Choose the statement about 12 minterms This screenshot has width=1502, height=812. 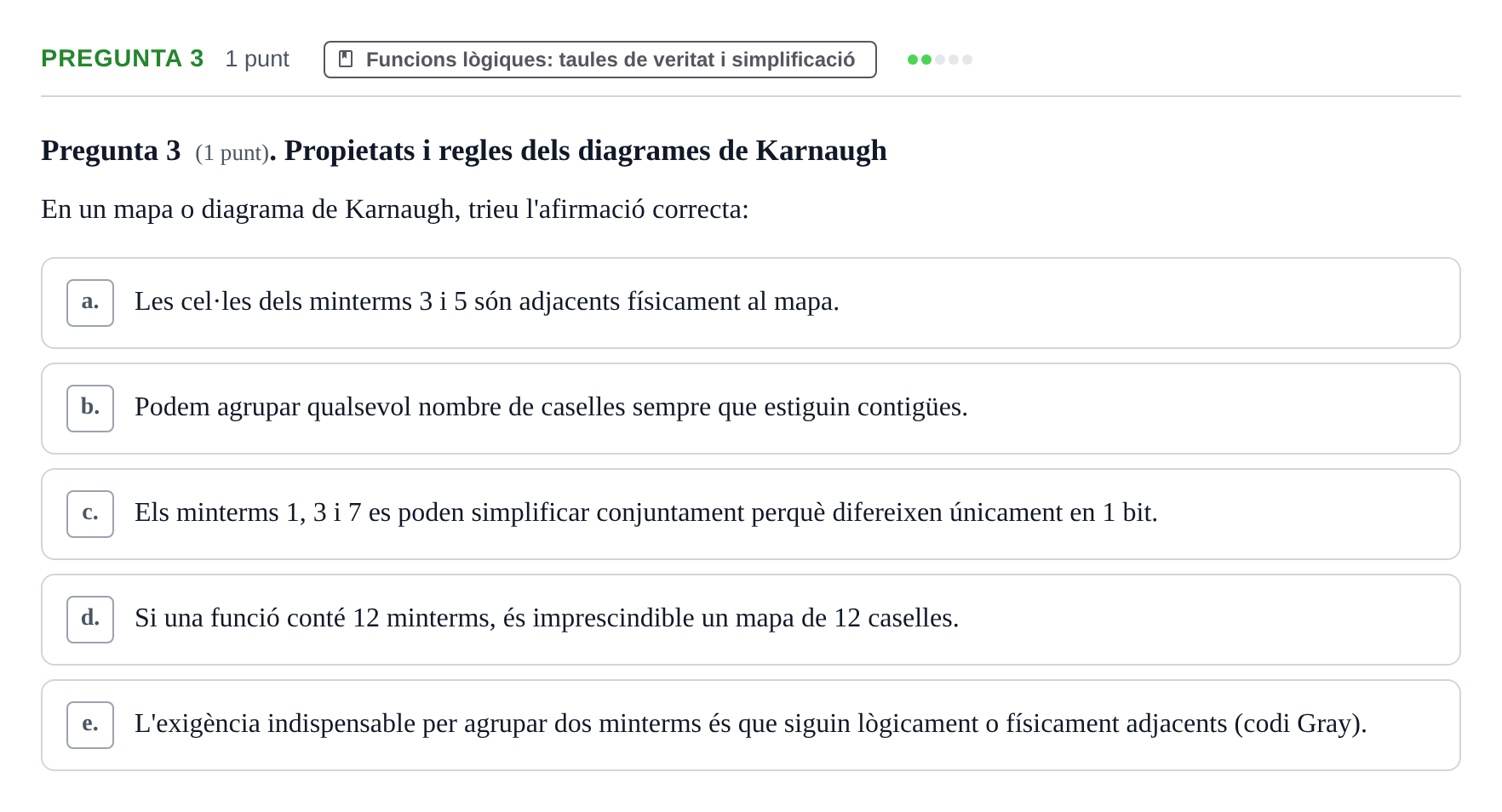pyautogui.click(x=750, y=620)
